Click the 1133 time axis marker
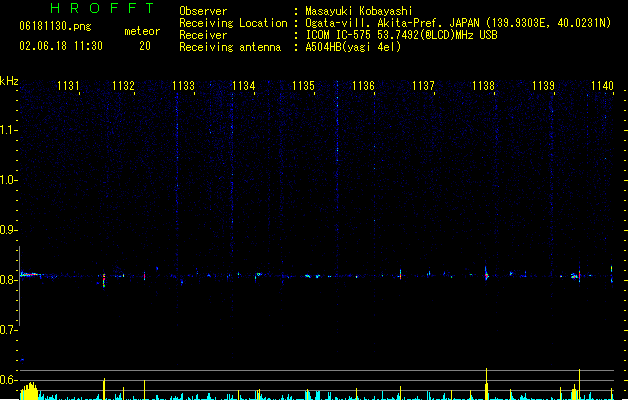Viewport: 629px width, 400px height. tap(183, 86)
